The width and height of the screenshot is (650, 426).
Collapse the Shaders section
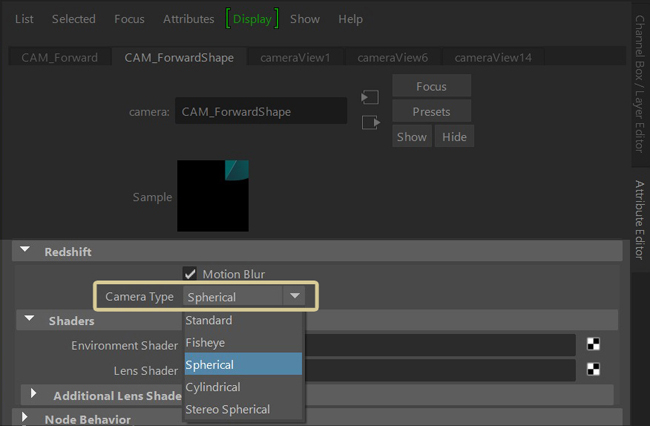coord(29,321)
